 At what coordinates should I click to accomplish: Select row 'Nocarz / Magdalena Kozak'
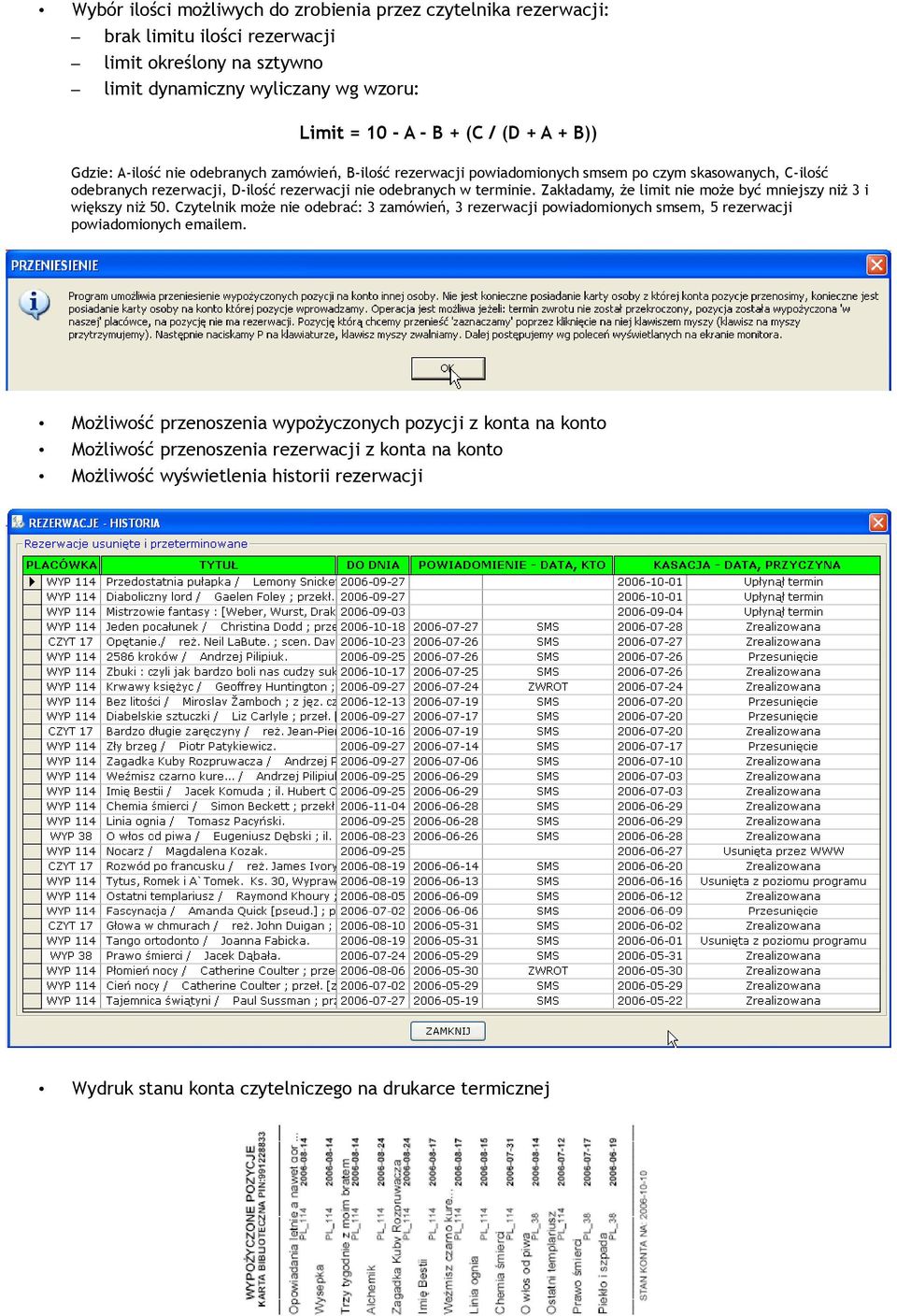[450, 851]
